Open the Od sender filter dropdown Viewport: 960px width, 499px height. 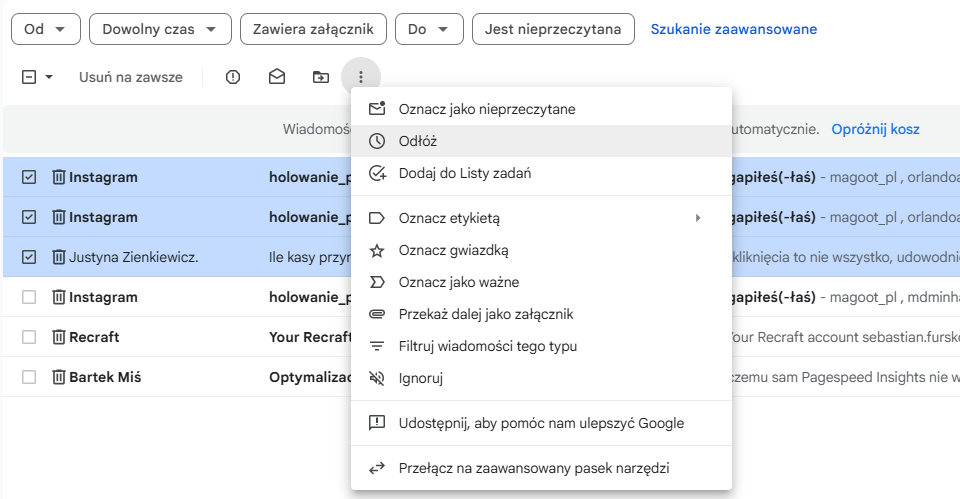click(45, 29)
